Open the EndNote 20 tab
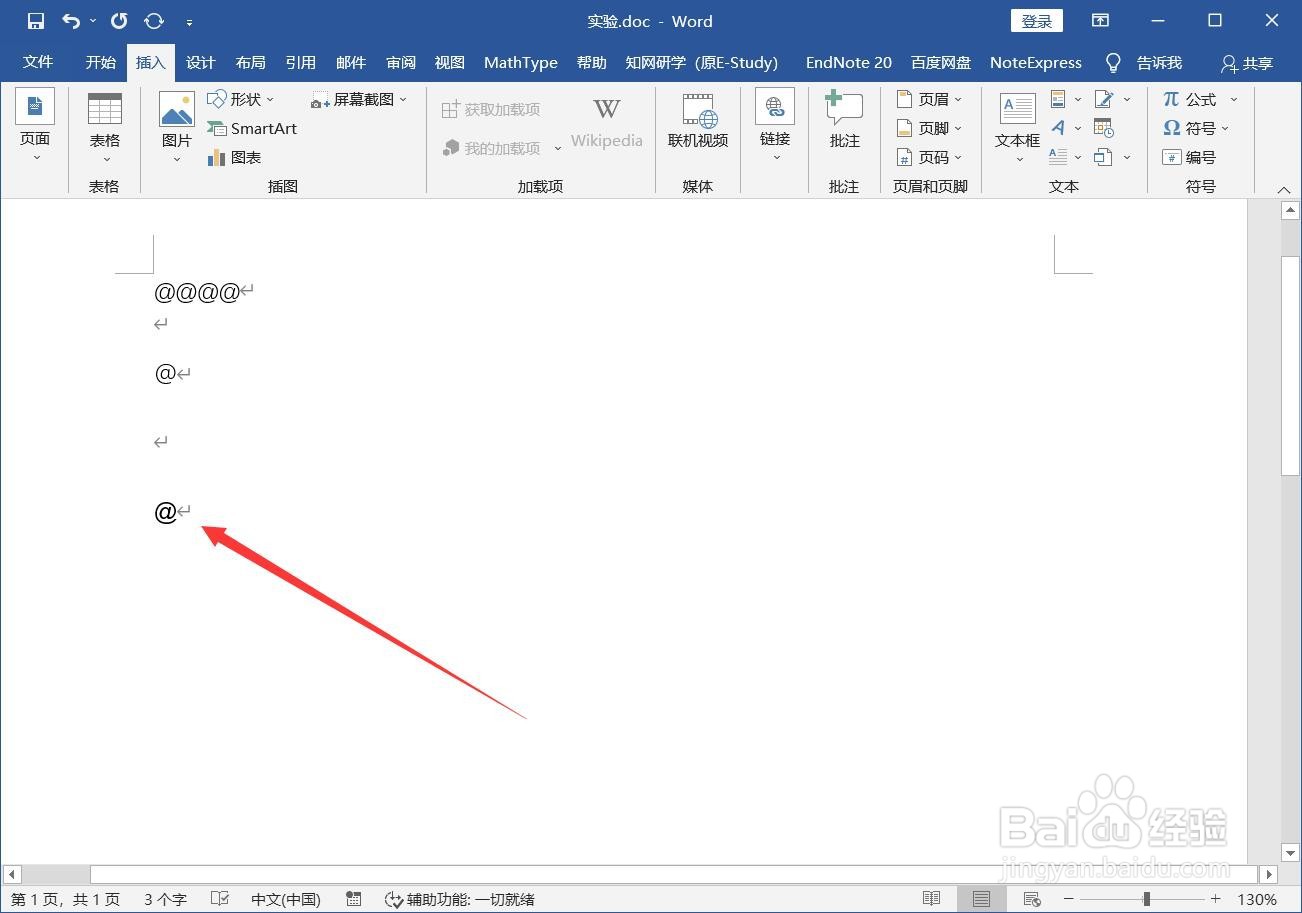1302x913 pixels. (849, 62)
